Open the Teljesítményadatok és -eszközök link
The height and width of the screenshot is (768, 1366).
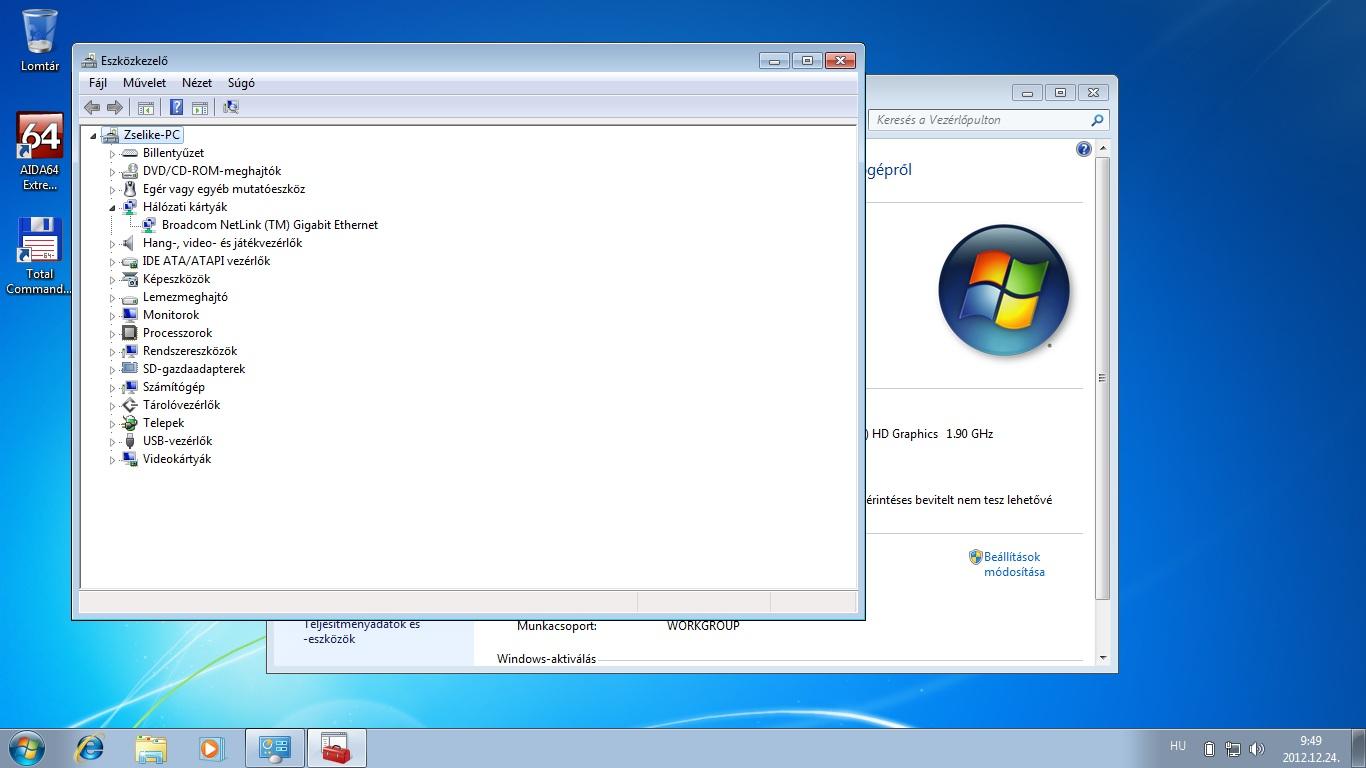(362, 631)
